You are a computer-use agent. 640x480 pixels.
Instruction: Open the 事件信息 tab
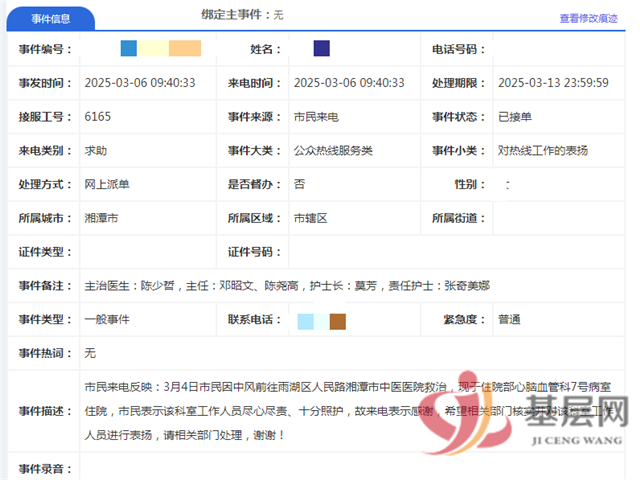(51, 19)
